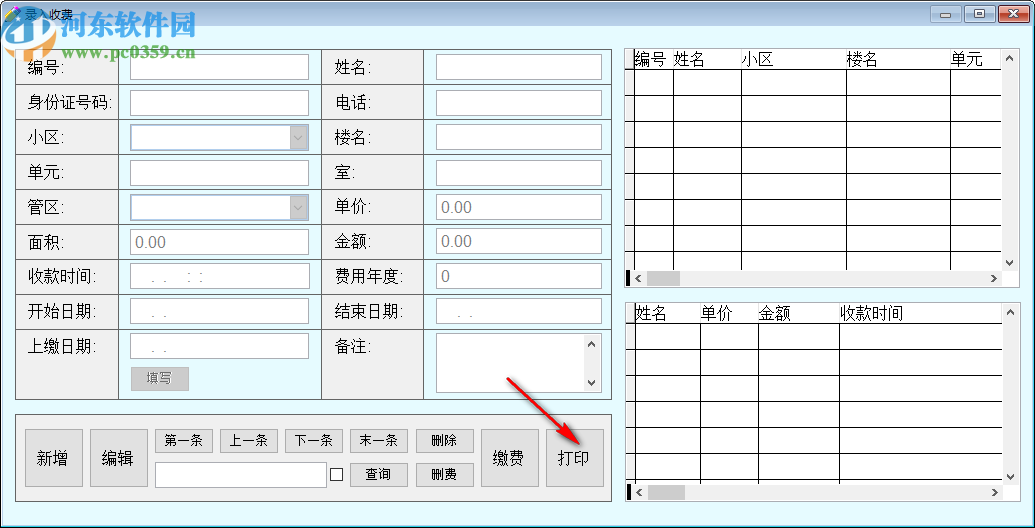Jump to last record with 末一条

379,441
